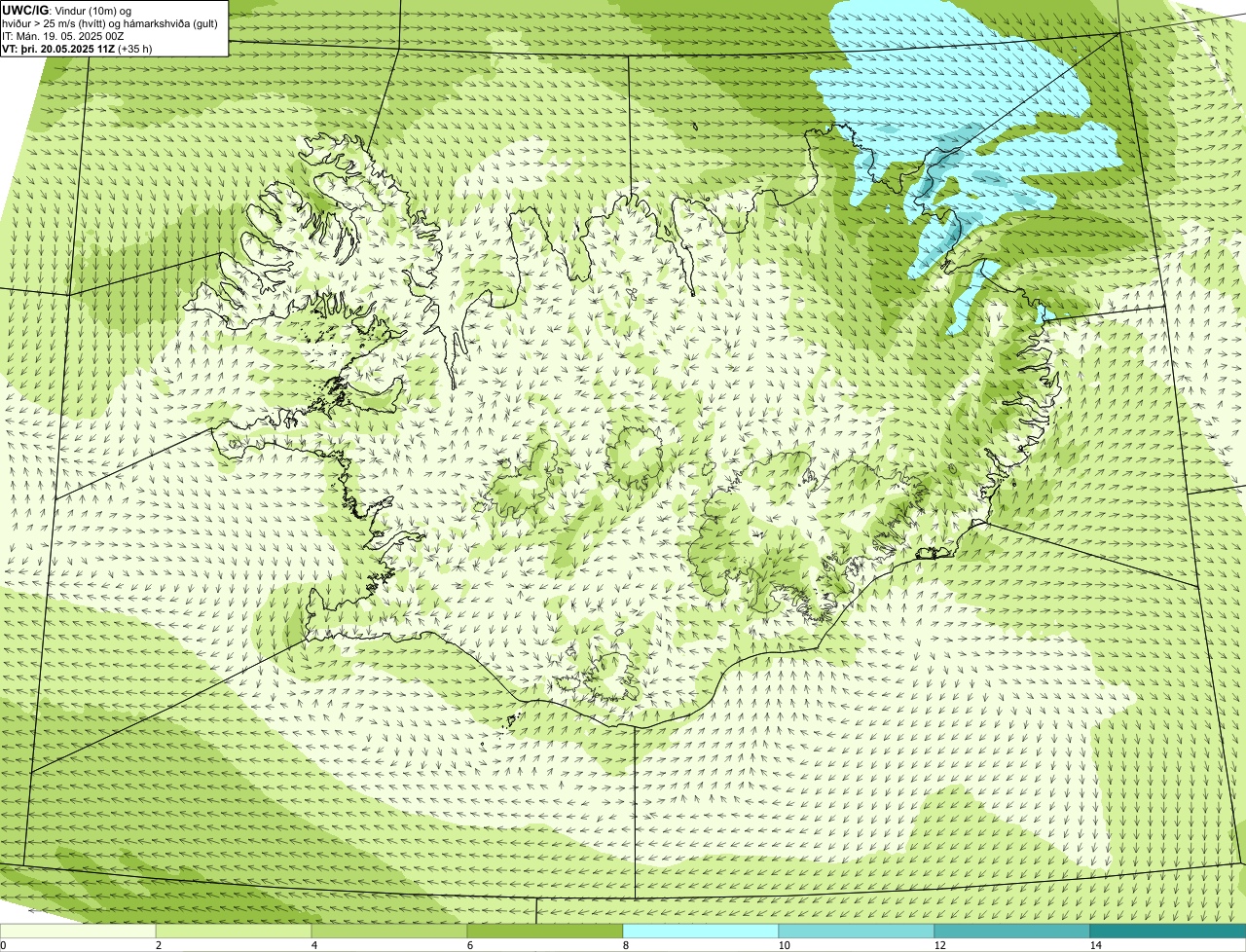Click the '10' tick label on the color scale

click(784, 945)
